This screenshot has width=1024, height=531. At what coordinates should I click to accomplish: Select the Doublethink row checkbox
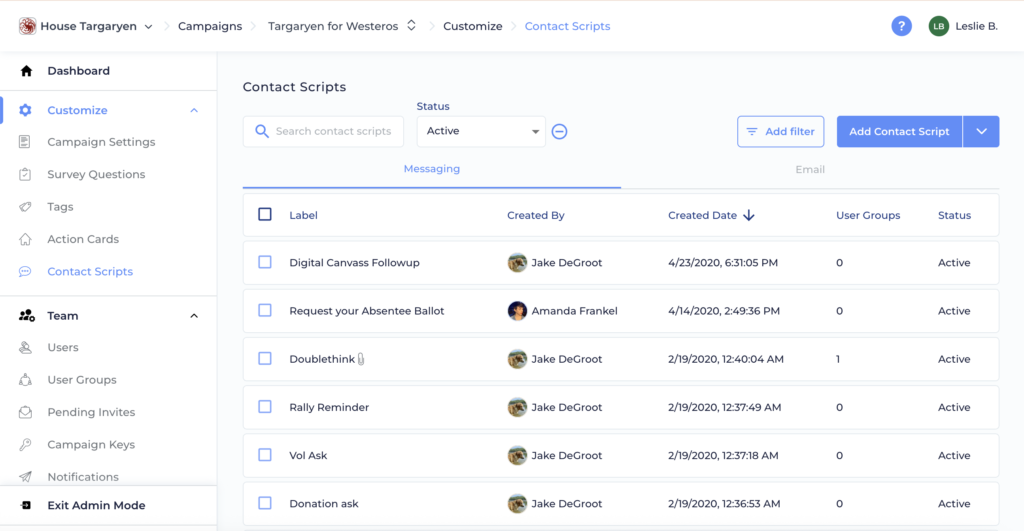point(264,359)
